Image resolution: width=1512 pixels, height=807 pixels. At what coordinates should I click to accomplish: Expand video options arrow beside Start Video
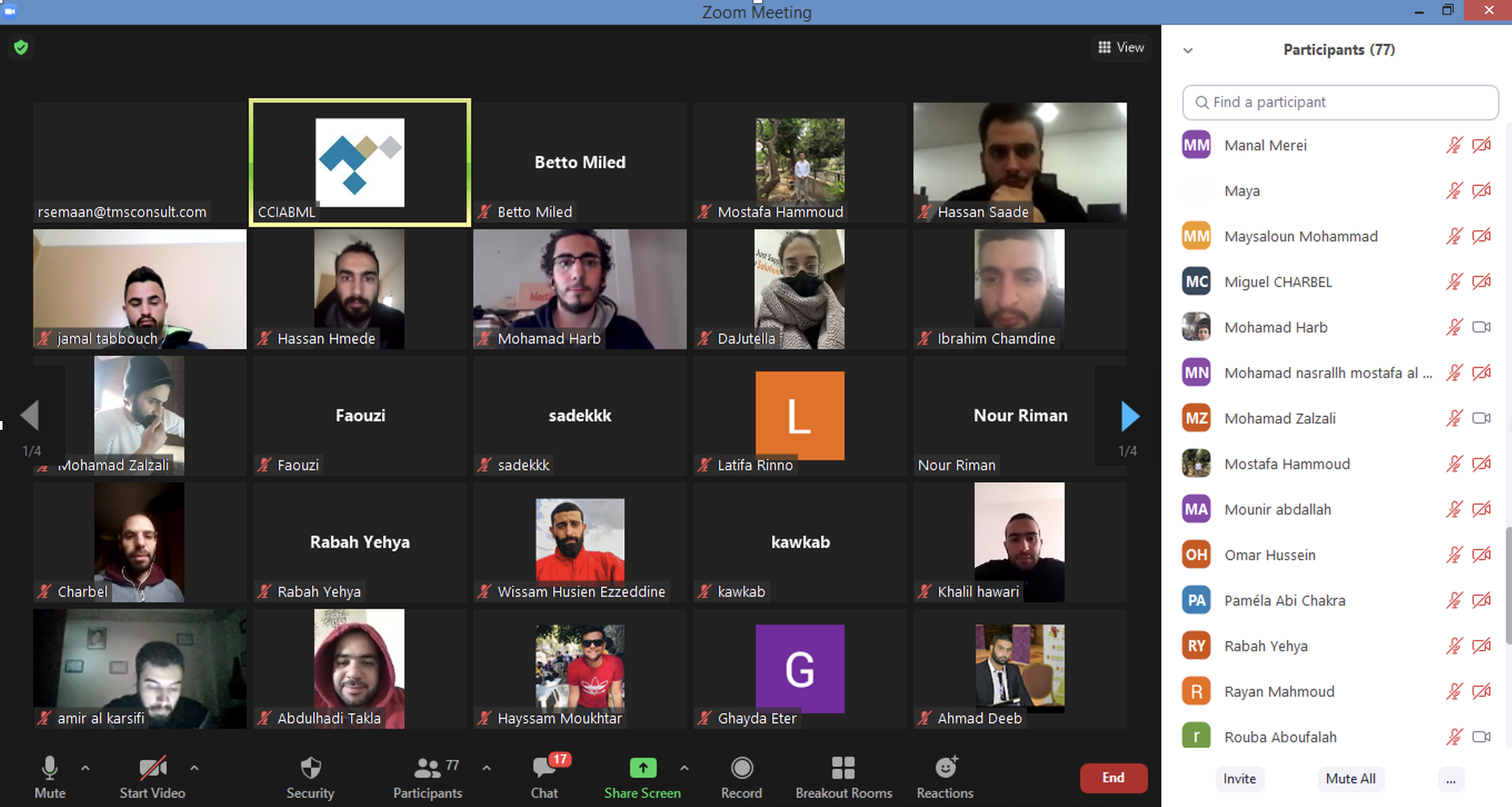click(194, 768)
